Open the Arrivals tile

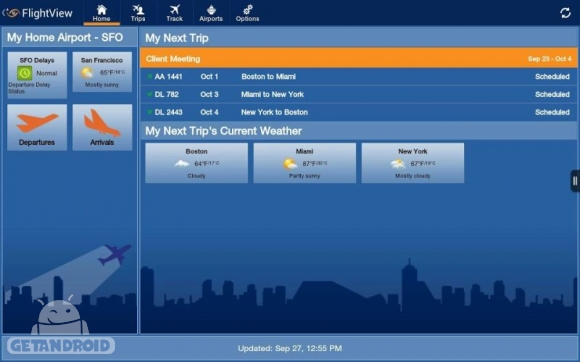tap(102, 127)
